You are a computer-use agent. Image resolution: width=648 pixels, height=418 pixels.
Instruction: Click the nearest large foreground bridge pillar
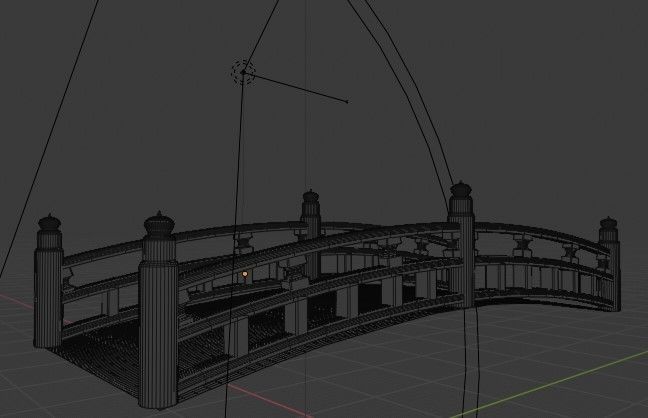(159, 311)
